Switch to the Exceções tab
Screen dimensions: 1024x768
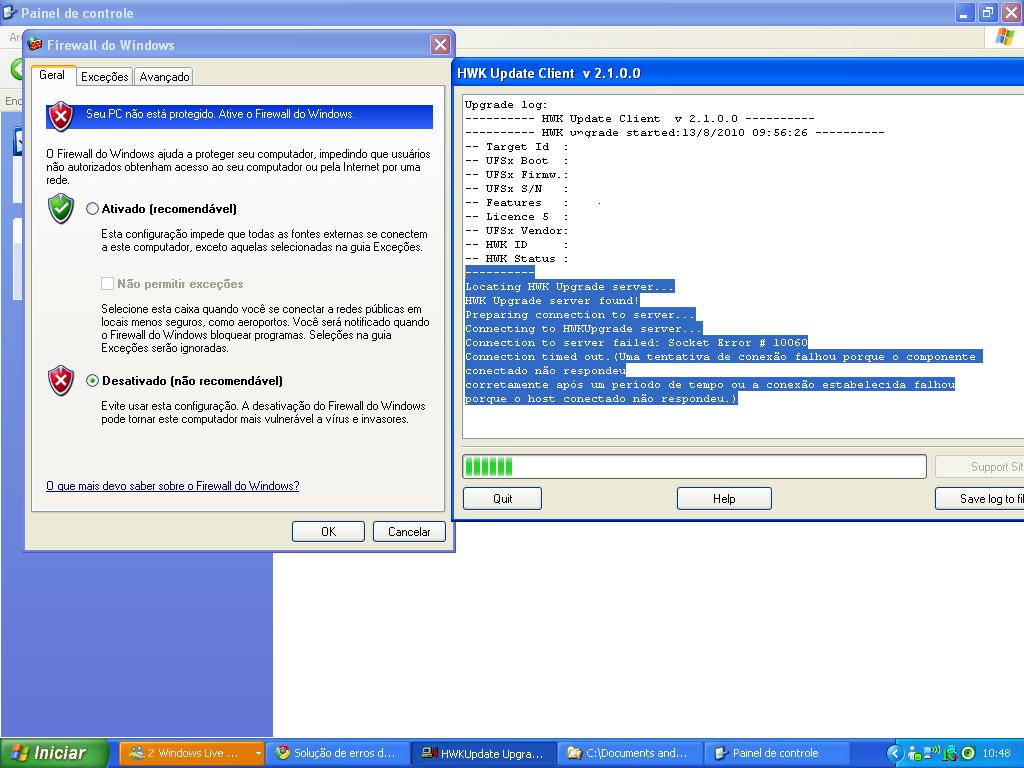click(104, 76)
